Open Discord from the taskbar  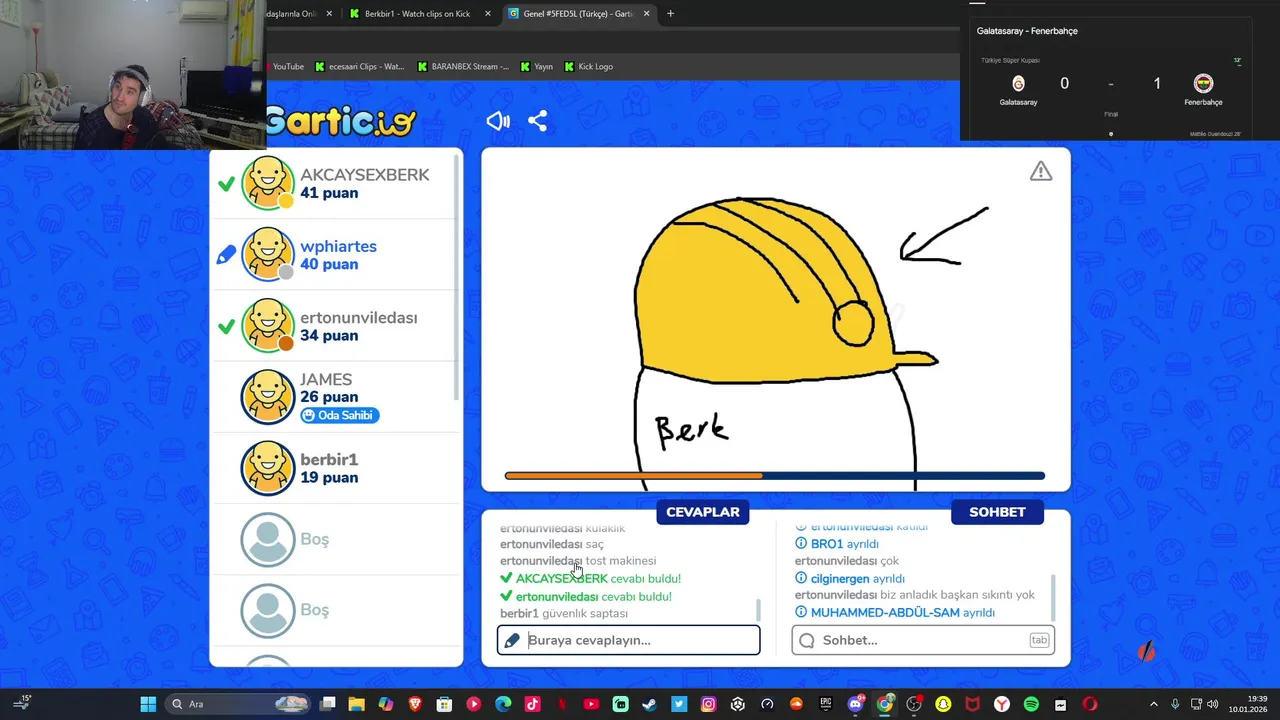pos(855,704)
